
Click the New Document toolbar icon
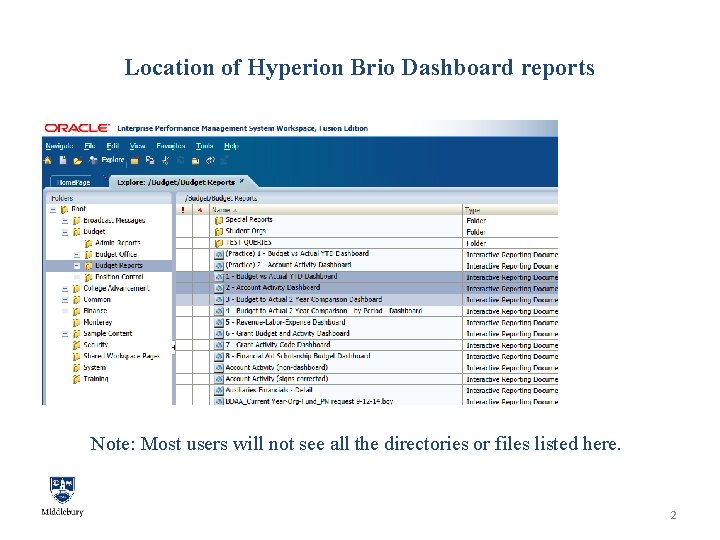pyautogui.click(x=63, y=160)
